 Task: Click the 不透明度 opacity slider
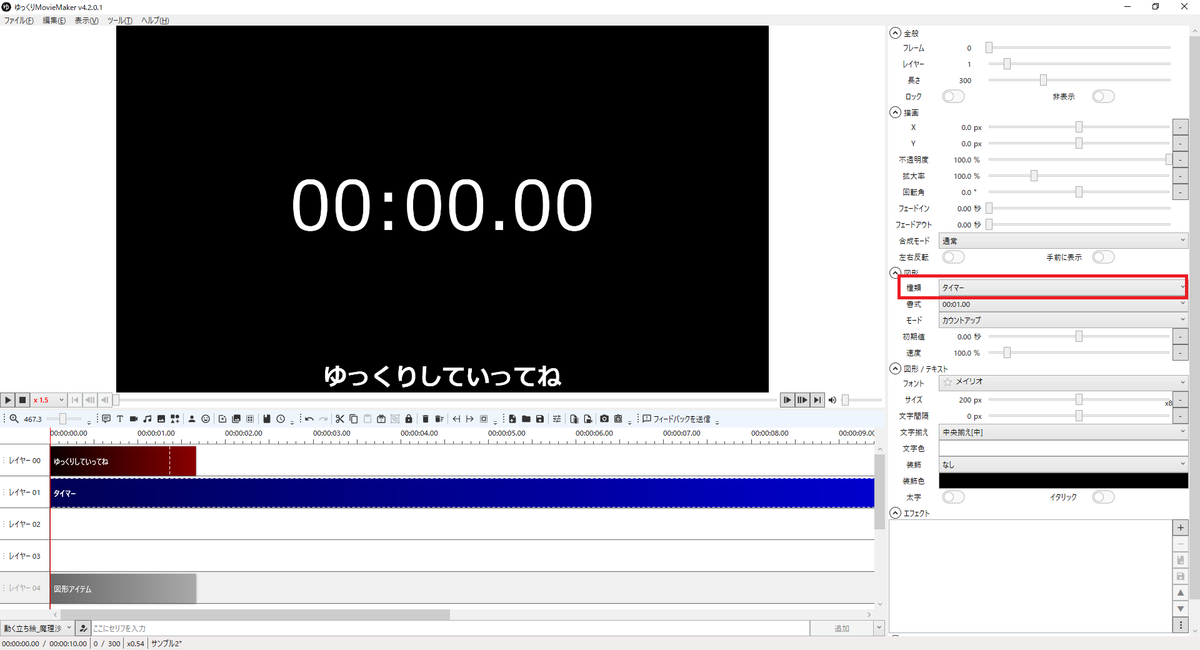(x=1079, y=160)
